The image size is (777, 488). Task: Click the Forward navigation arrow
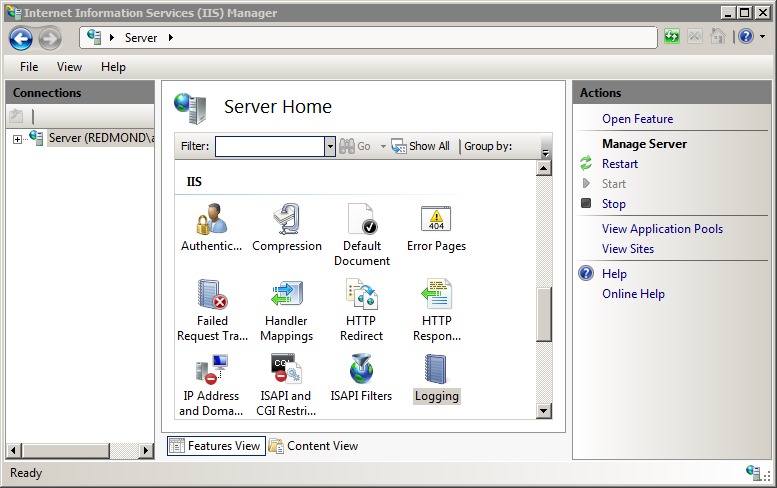point(50,38)
